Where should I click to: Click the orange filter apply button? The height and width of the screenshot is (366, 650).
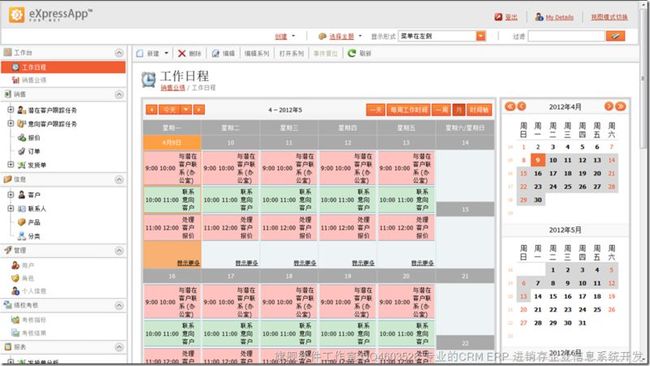[x=615, y=36]
